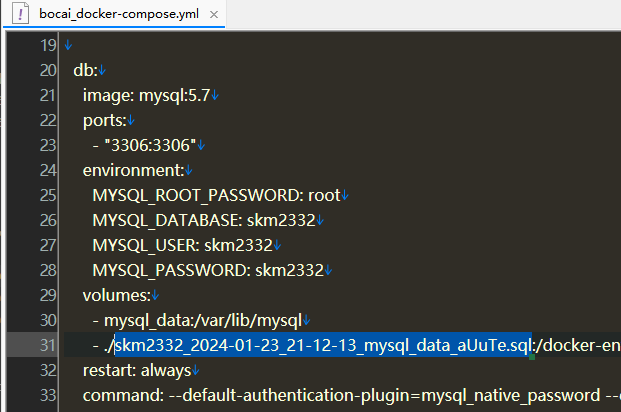Click line number 31 in the gutter
621x412 pixels.
pos(48,345)
